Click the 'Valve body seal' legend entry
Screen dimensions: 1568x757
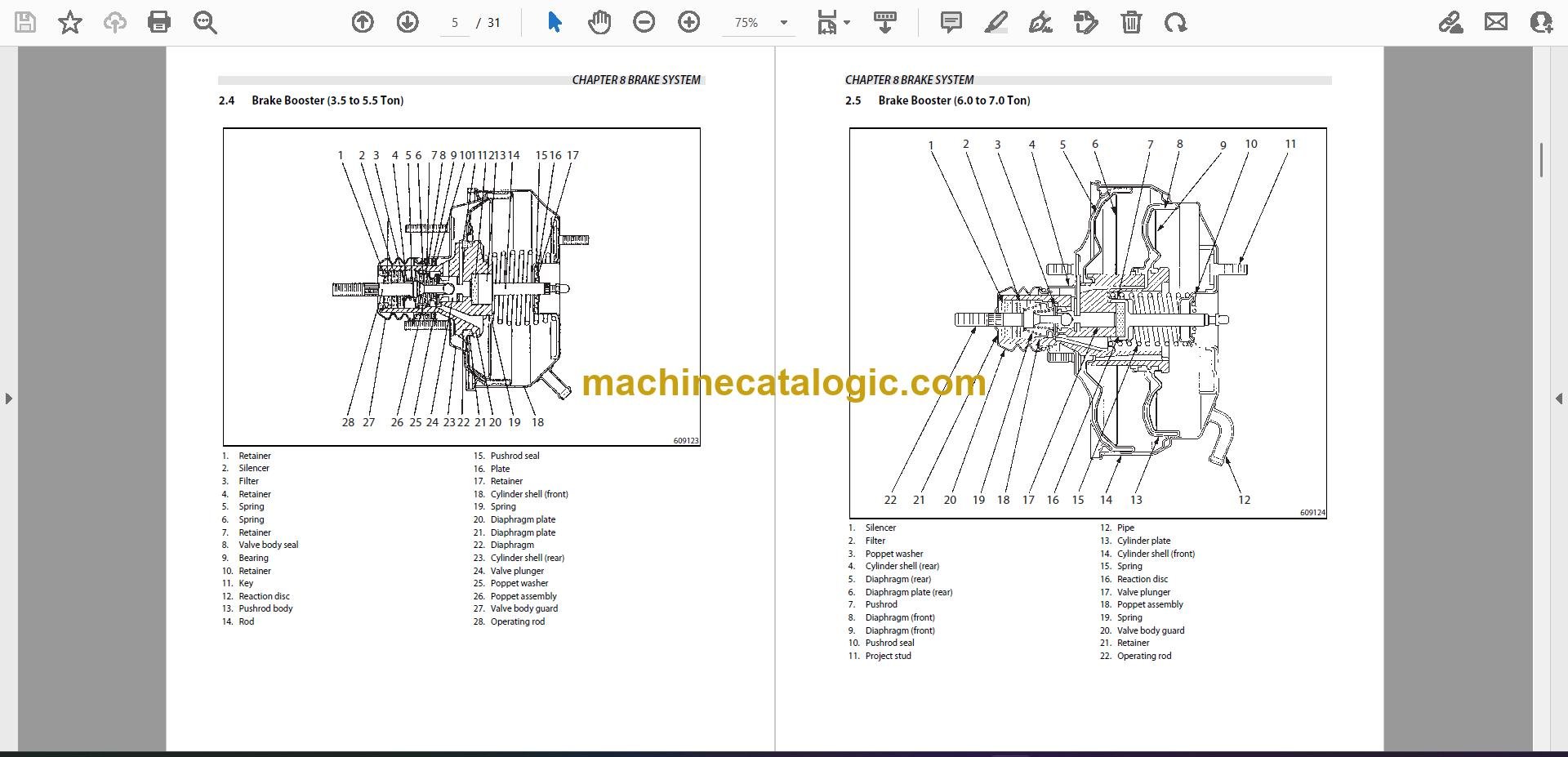coord(268,545)
